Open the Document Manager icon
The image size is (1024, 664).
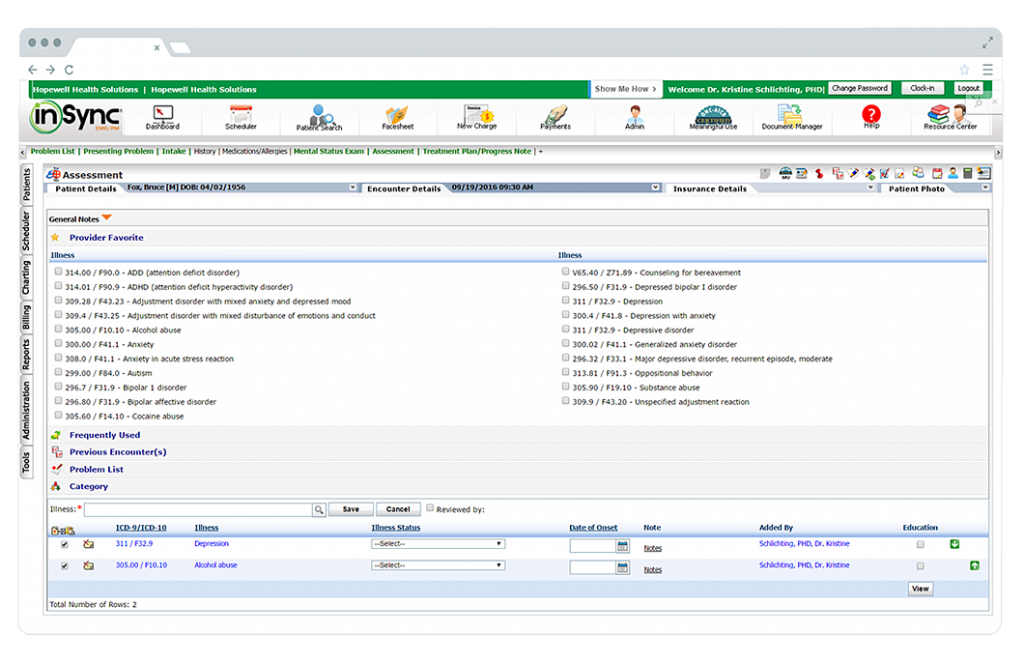791,115
